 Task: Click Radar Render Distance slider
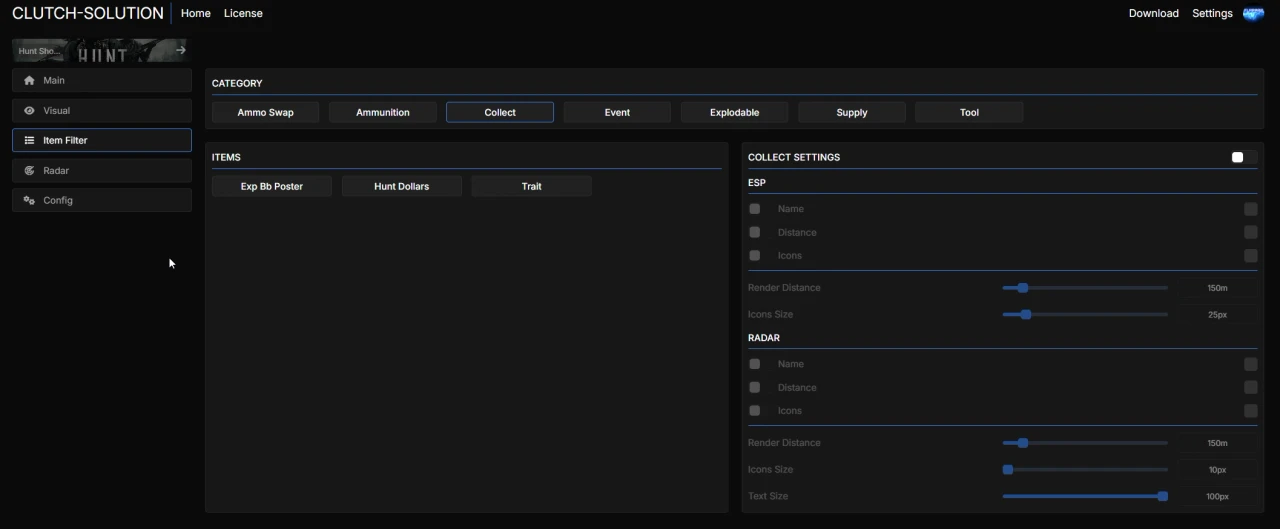pos(1085,443)
